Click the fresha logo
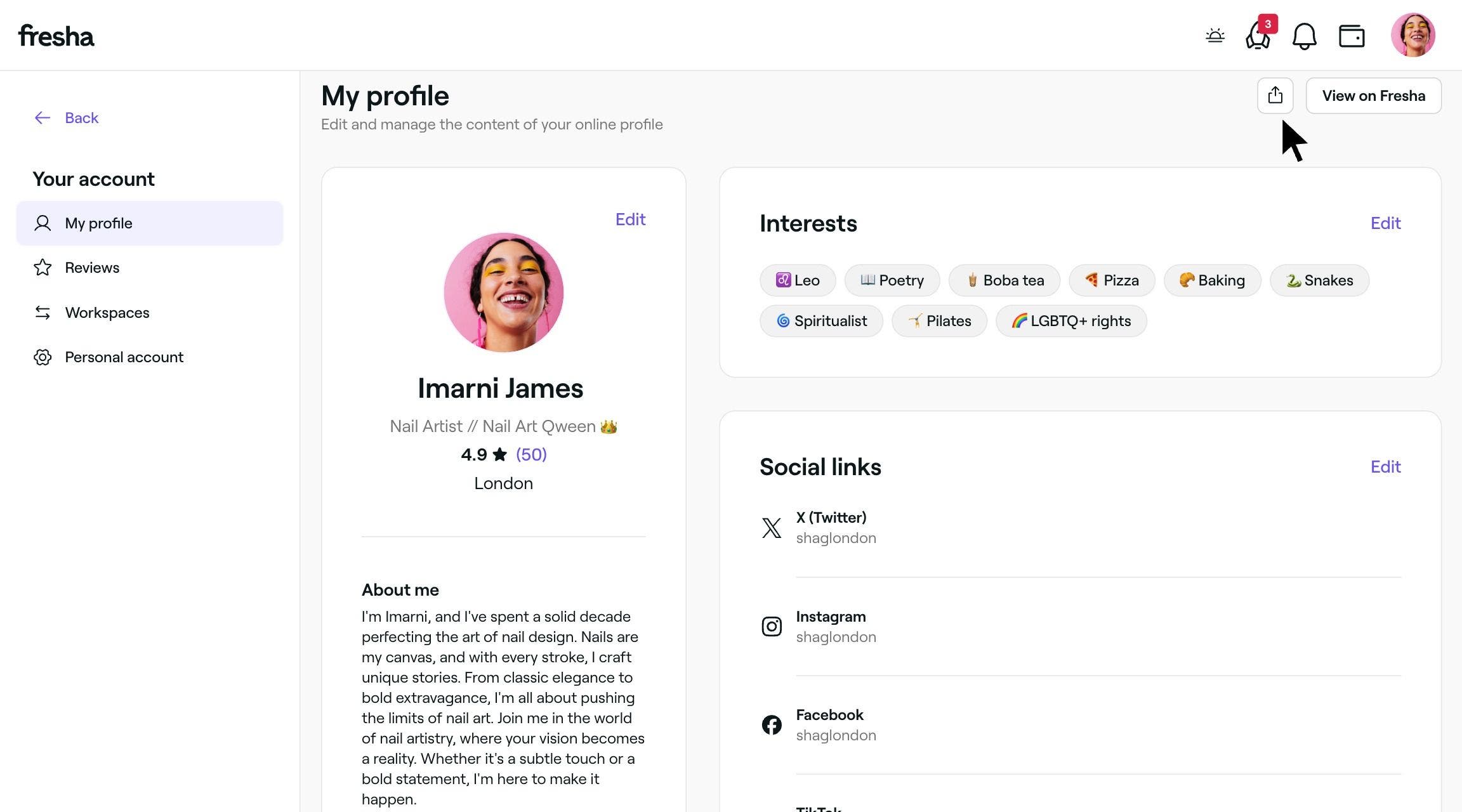 (x=56, y=36)
